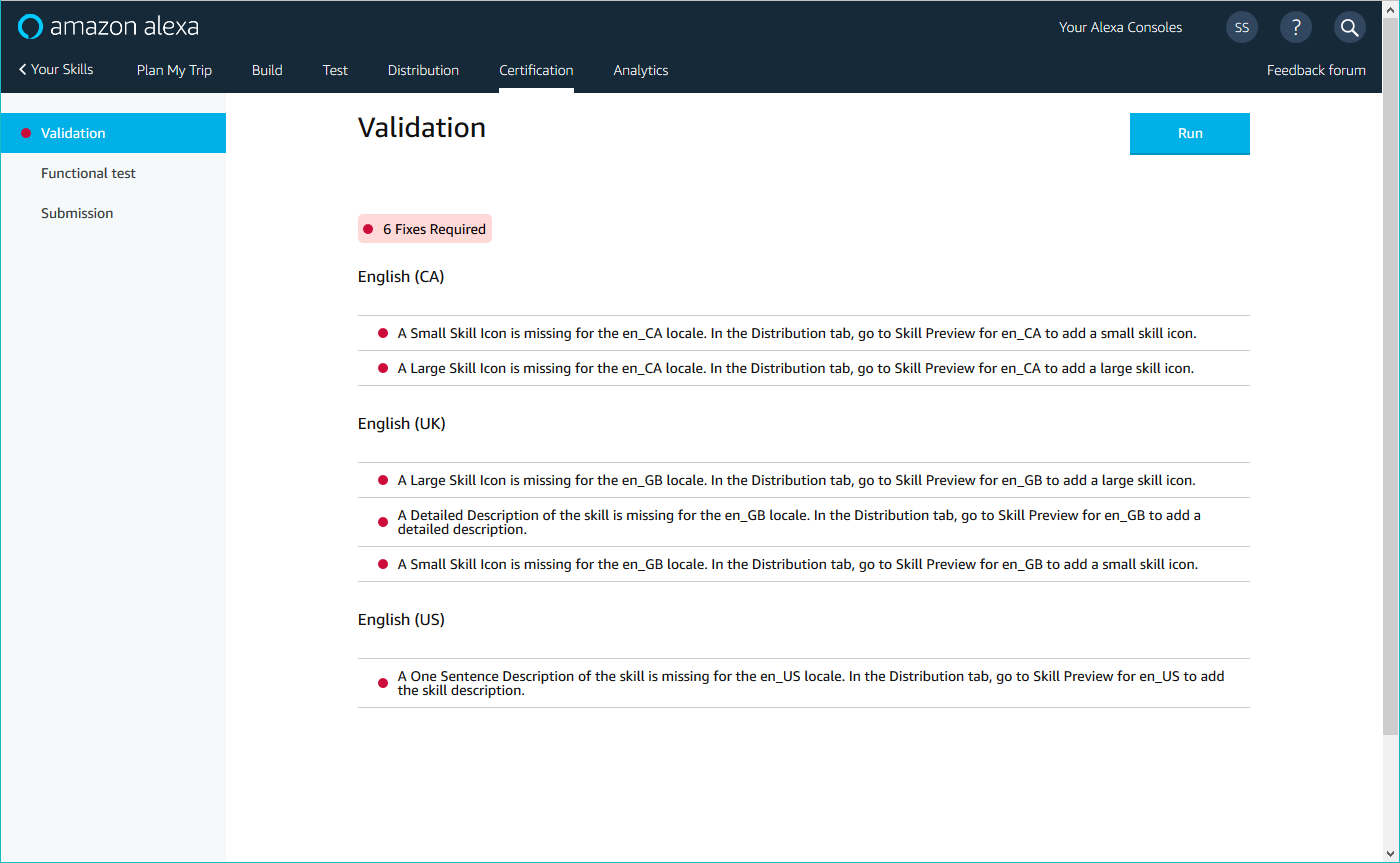The height and width of the screenshot is (863, 1400).
Task: Click the red error dot for en_GB large icon
Action: pos(381,479)
